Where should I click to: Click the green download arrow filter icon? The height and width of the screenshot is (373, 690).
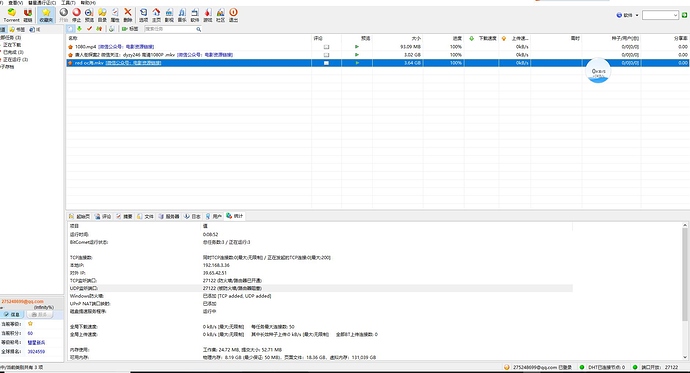(x=79, y=29)
